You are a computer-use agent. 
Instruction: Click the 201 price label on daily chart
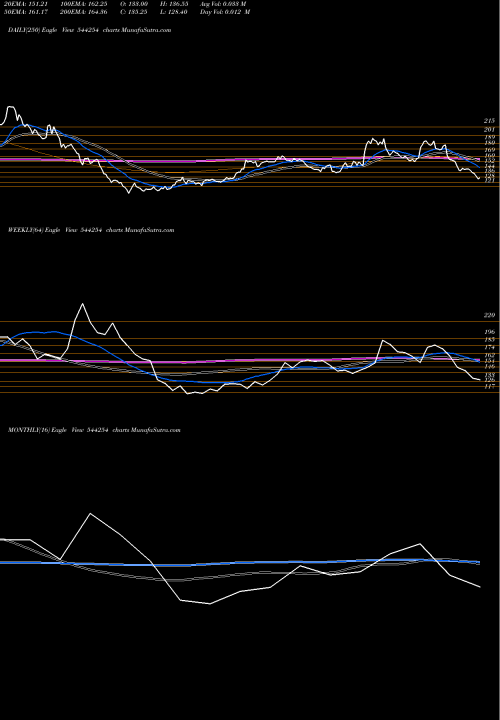coord(489,130)
